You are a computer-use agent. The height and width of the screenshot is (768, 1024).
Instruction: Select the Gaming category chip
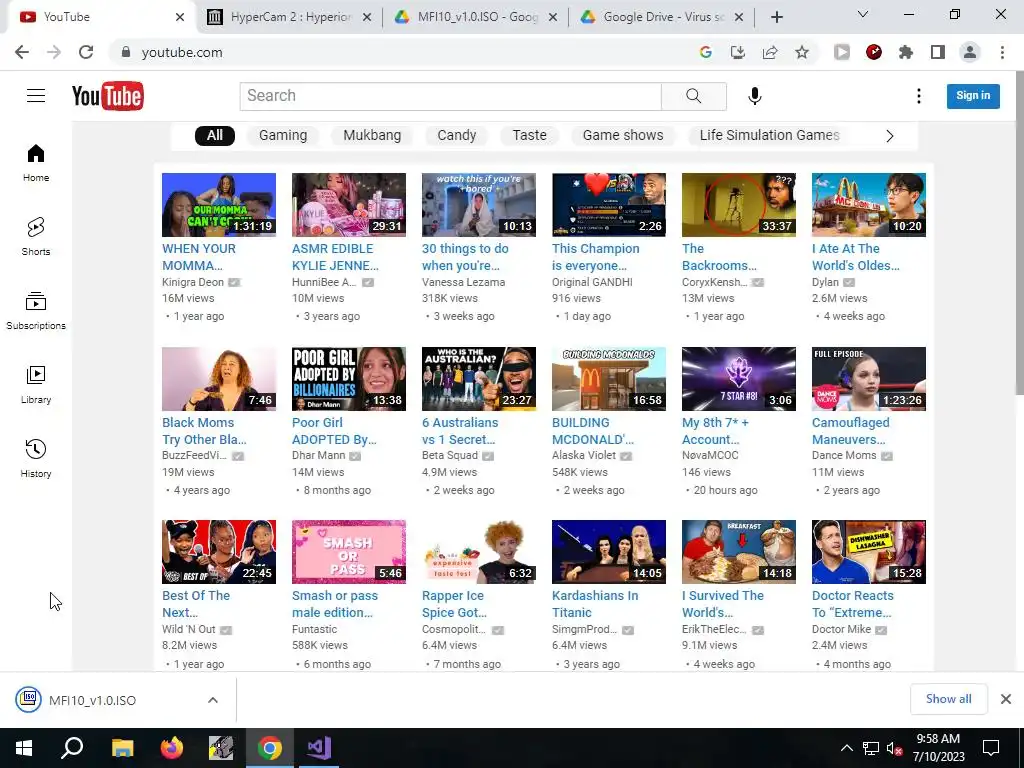coord(283,135)
